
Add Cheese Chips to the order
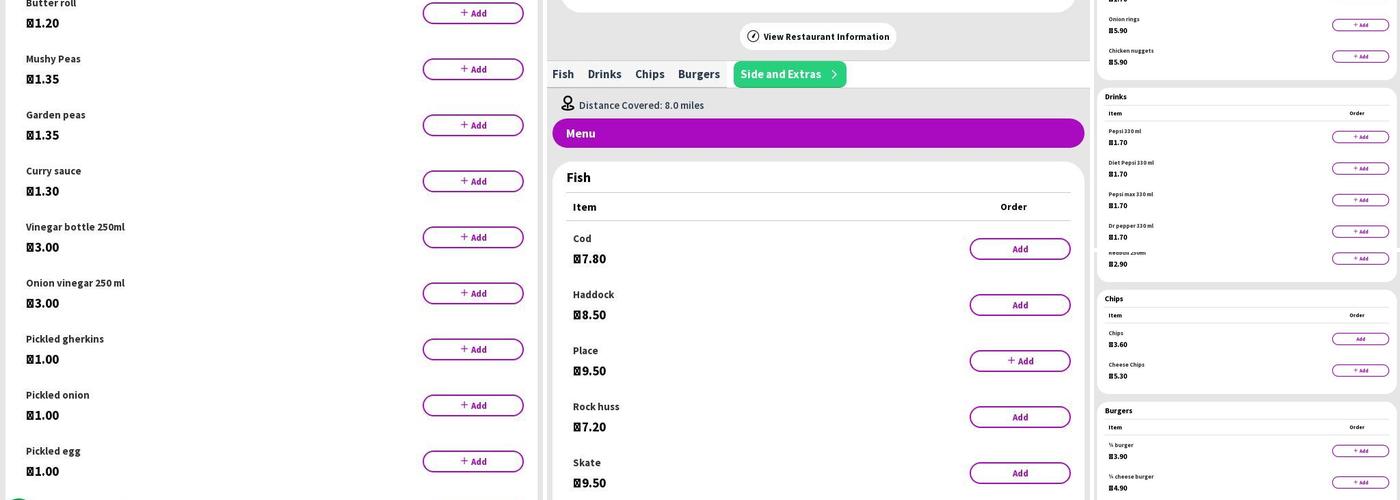point(1360,371)
